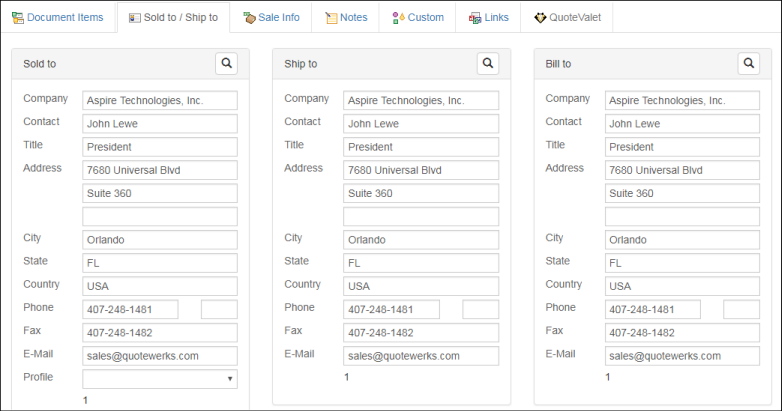Edit the Sold to Phone number field
Image resolution: width=782 pixels, height=411 pixels.
coord(130,309)
